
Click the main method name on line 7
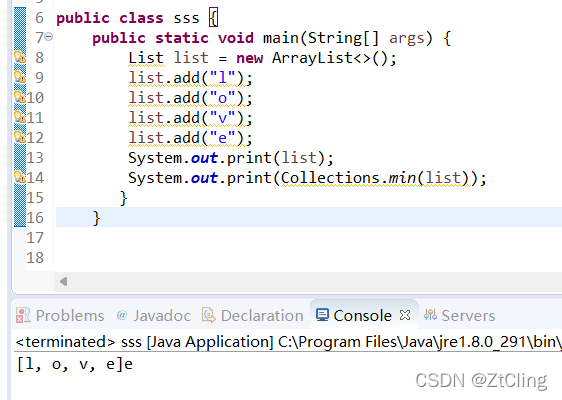281,38
